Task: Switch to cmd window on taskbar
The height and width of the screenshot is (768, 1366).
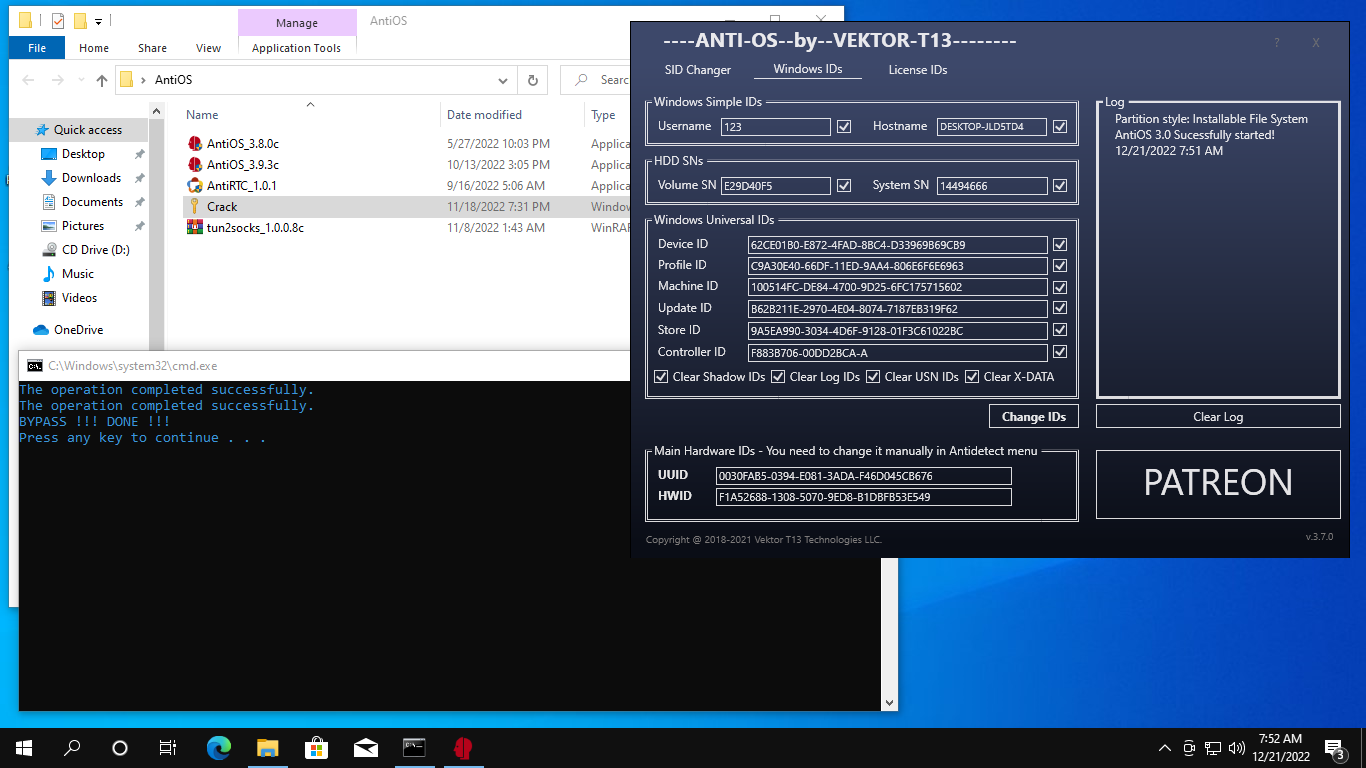Action: [414, 747]
